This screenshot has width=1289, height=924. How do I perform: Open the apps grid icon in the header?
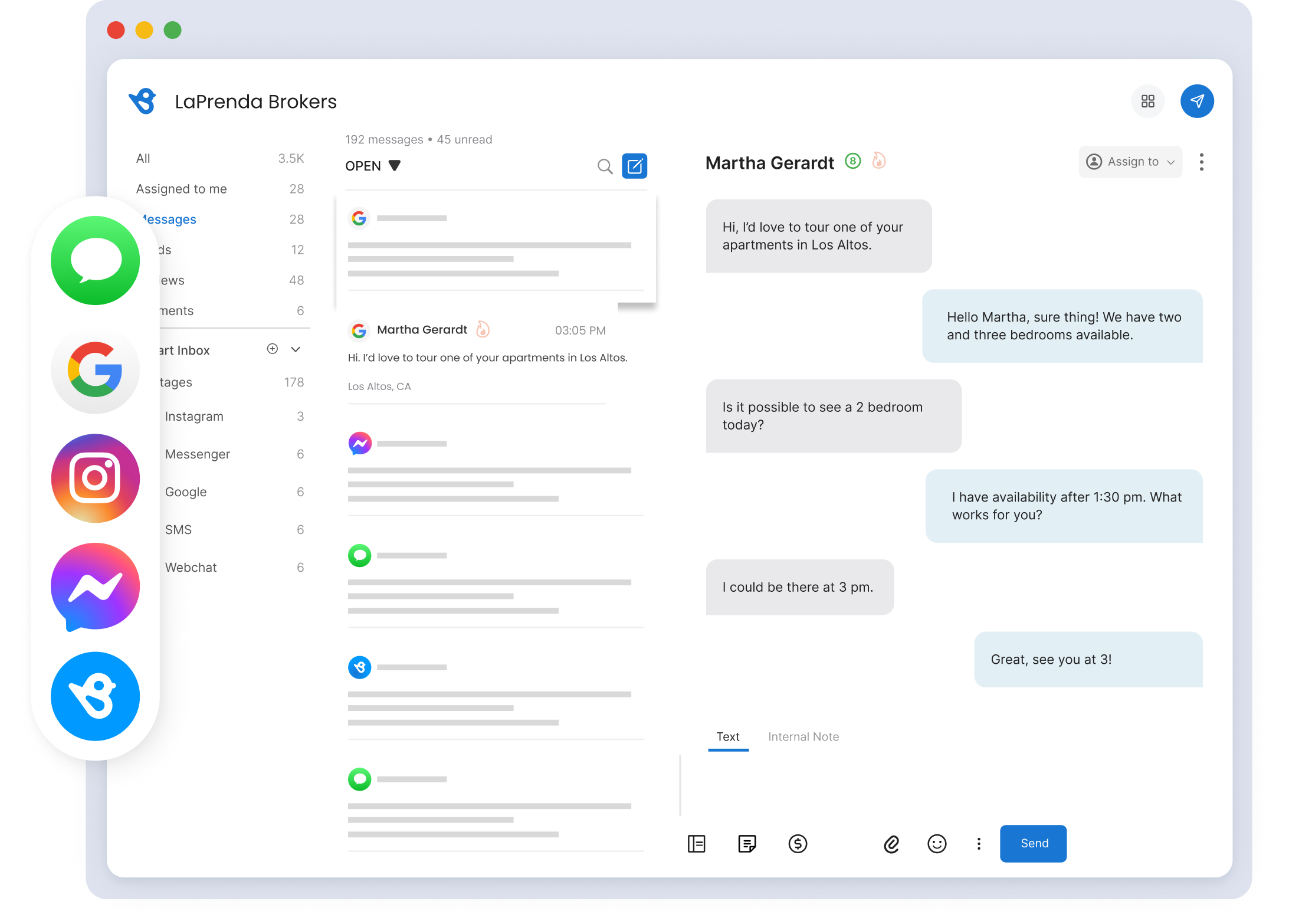tap(1148, 101)
